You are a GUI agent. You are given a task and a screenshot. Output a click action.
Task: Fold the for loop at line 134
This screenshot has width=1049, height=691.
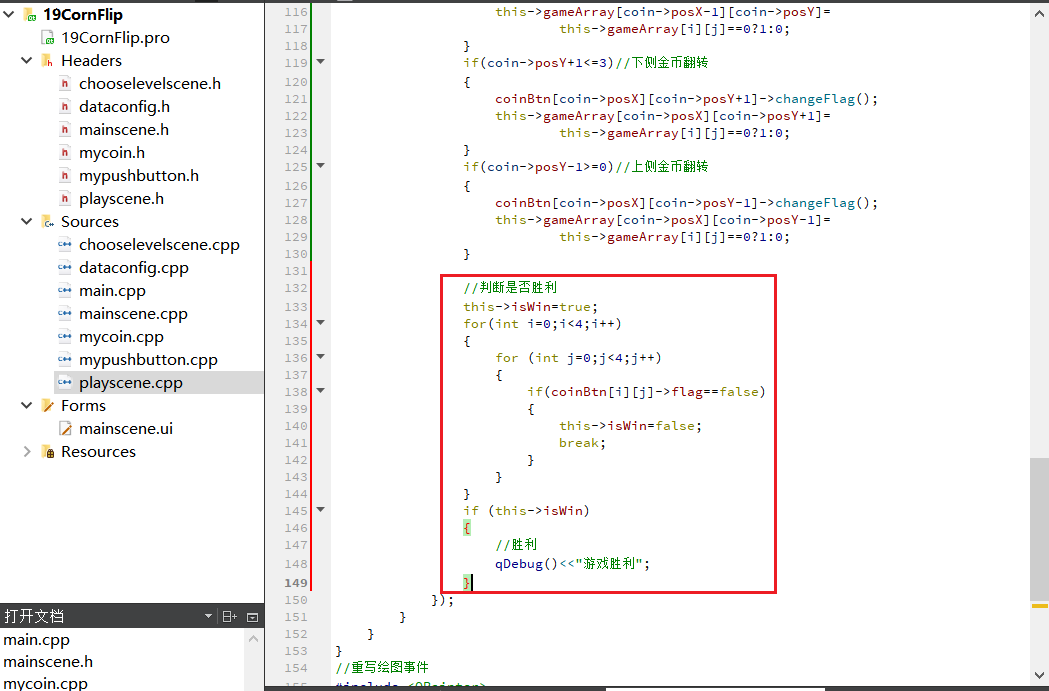(x=320, y=322)
